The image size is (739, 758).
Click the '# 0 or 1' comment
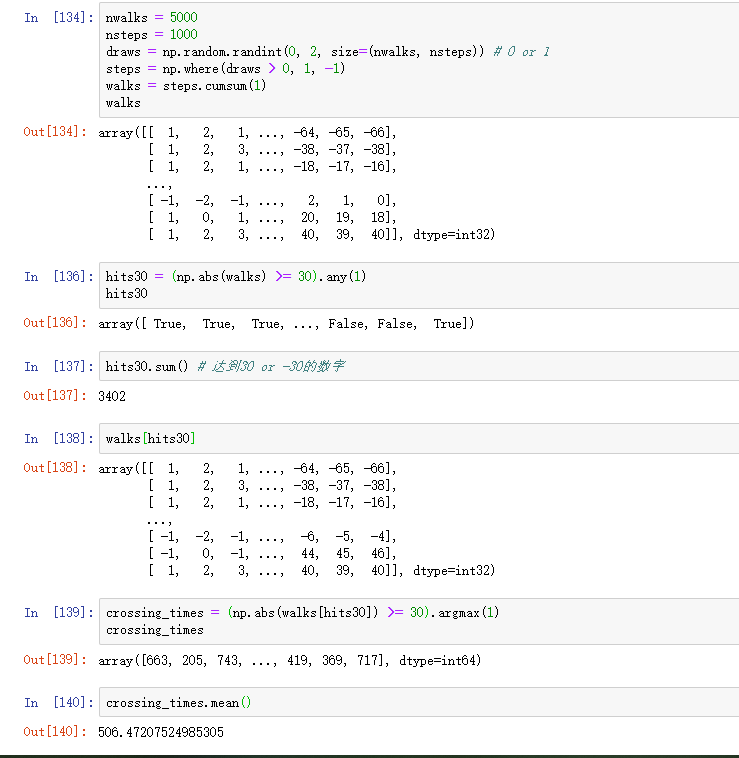(x=522, y=52)
